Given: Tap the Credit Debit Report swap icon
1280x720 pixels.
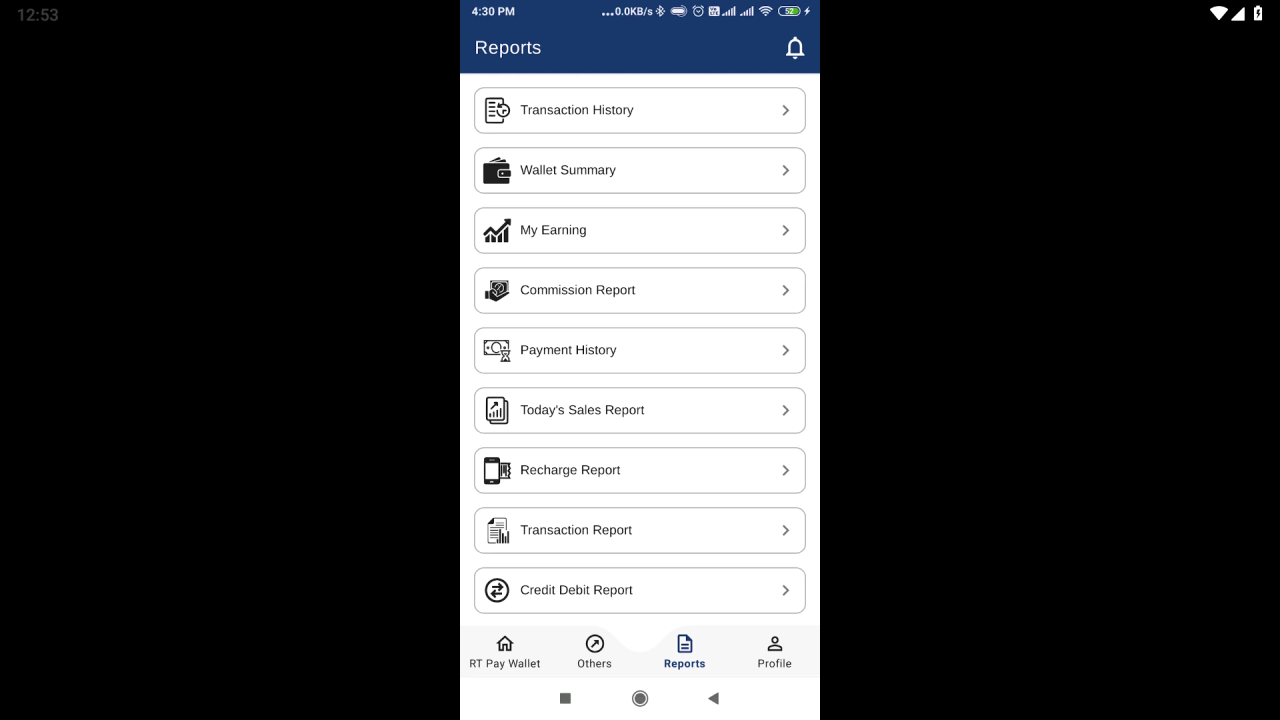Looking at the screenshot, I should tap(497, 590).
